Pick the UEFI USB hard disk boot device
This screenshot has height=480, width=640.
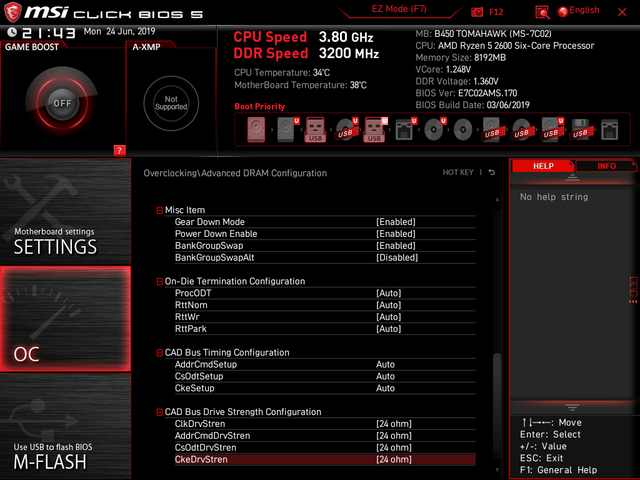(x=551, y=130)
